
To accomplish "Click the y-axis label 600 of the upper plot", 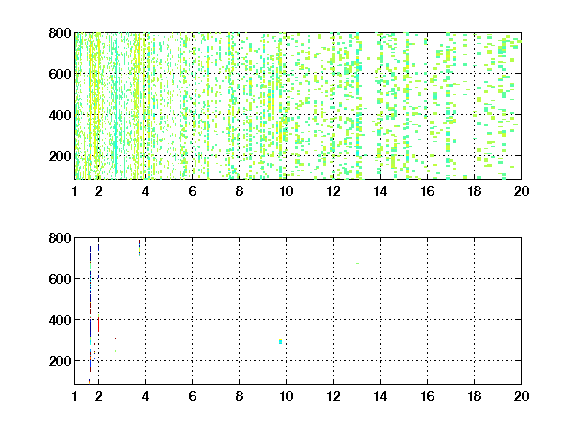I will [60, 74].
